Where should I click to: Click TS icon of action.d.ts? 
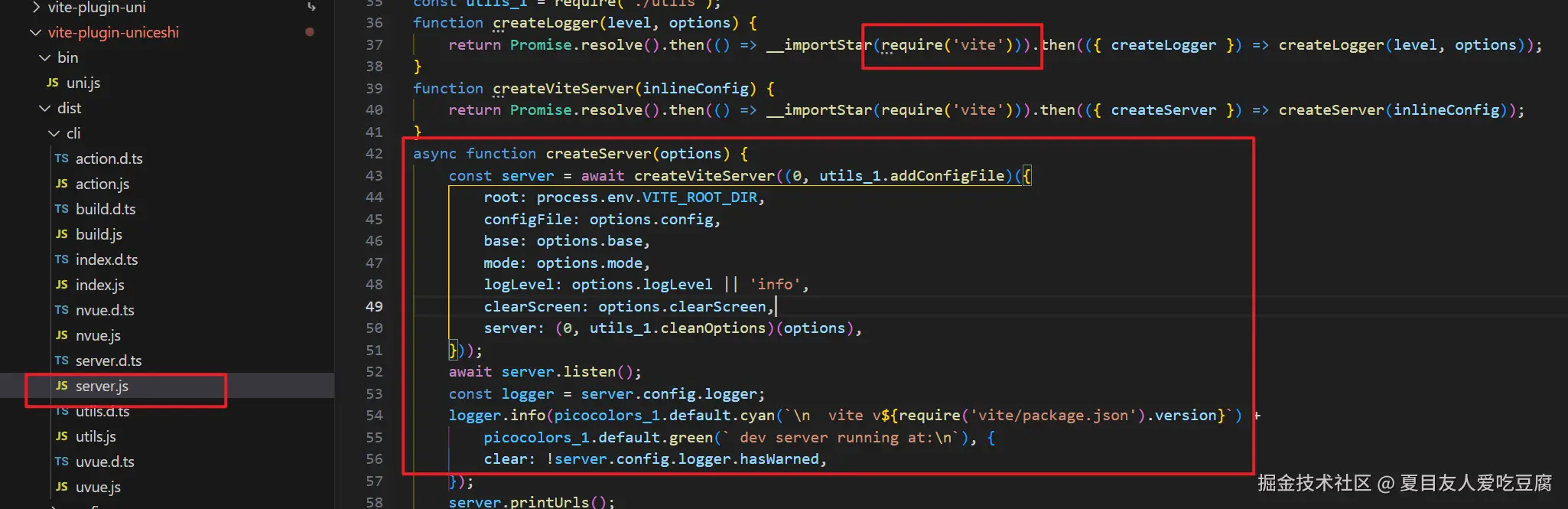62,158
